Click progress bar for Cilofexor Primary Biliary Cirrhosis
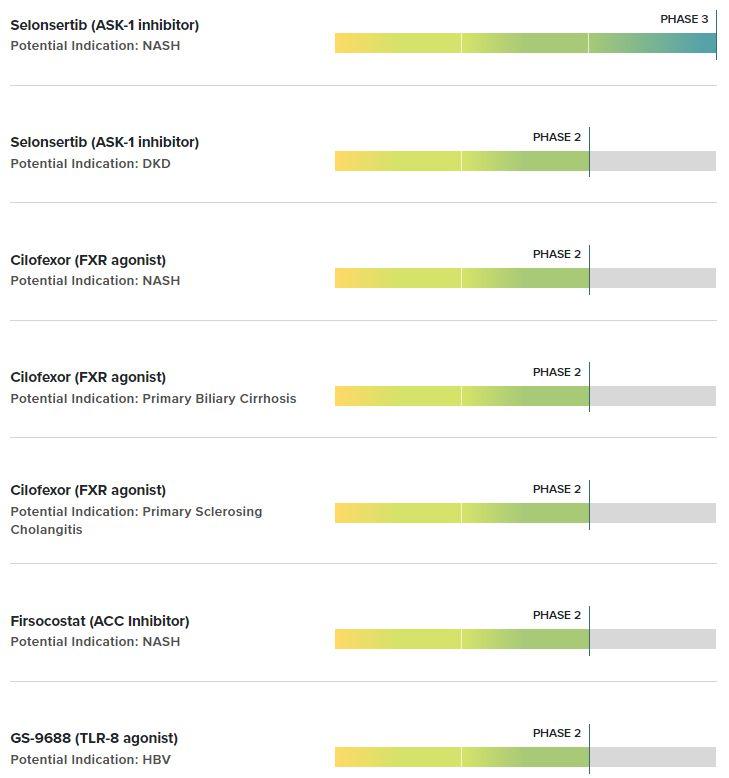This screenshot has width=729, height=778. click(x=525, y=396)
